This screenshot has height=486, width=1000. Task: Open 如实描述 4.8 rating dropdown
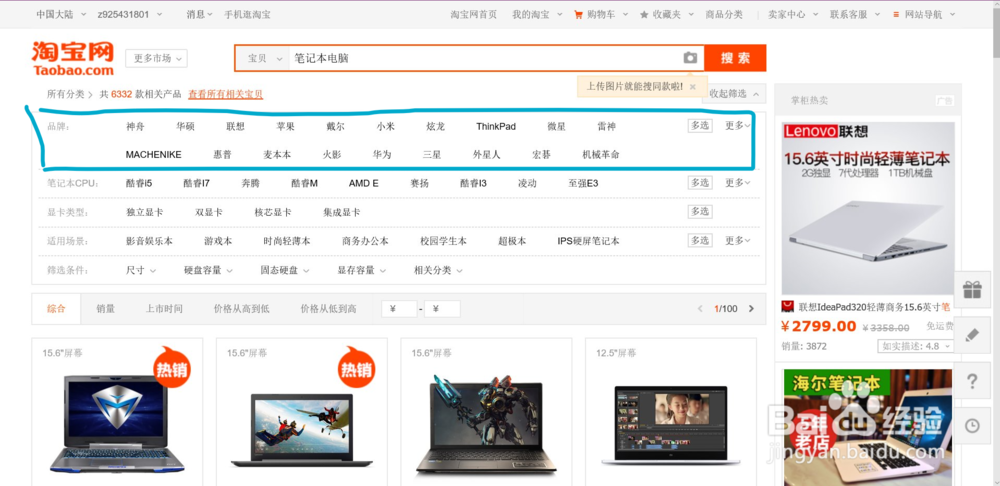916,346
